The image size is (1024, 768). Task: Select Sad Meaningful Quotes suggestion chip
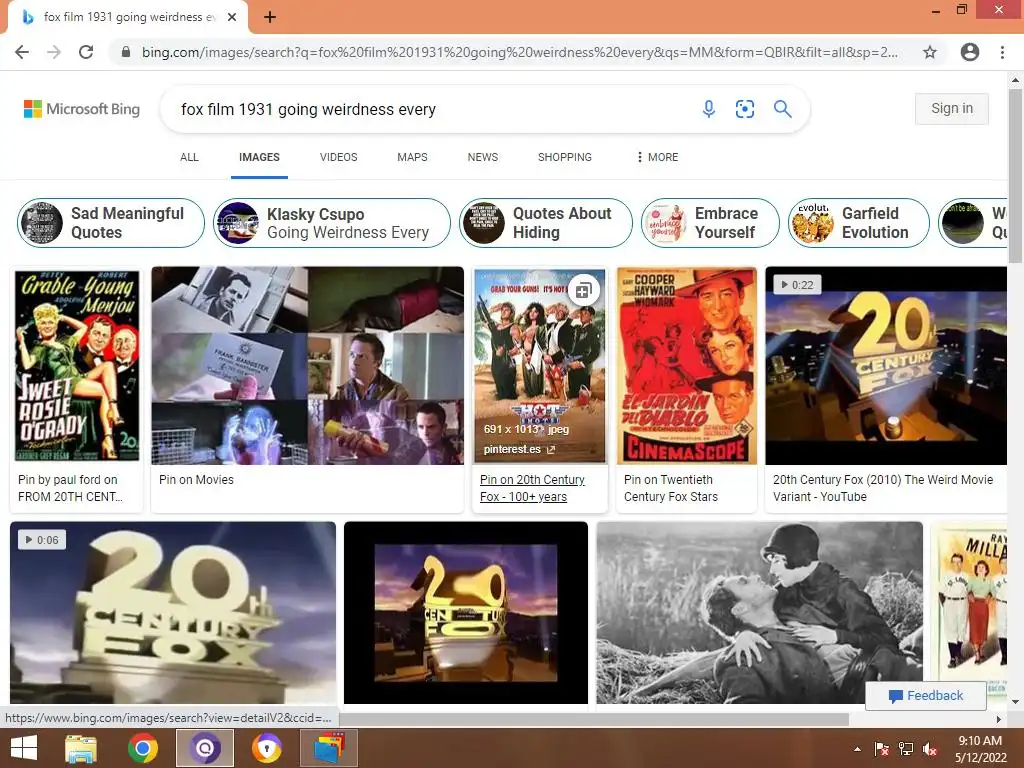pyautogui.click(x=110, y=223)
